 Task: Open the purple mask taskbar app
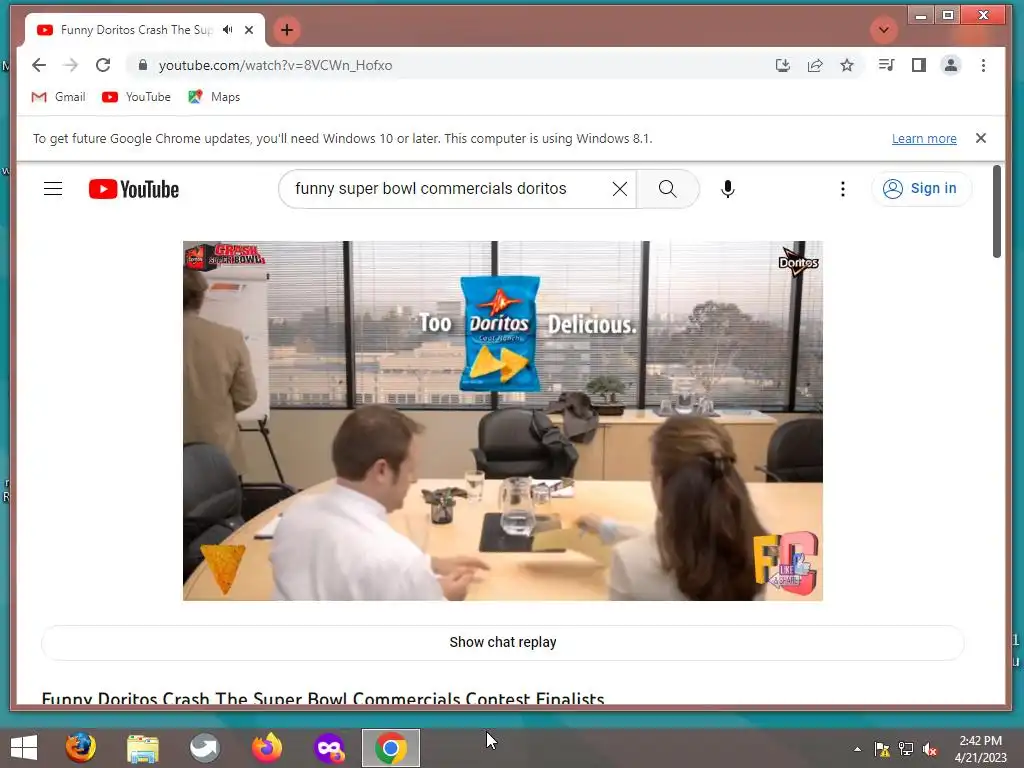click(329, 748)
